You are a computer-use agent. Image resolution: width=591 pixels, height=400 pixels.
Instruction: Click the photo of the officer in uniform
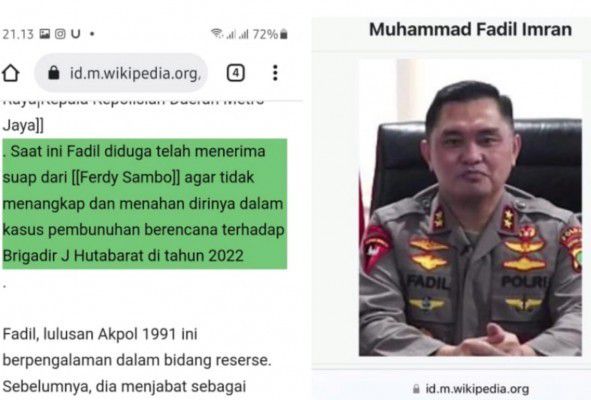470,207
